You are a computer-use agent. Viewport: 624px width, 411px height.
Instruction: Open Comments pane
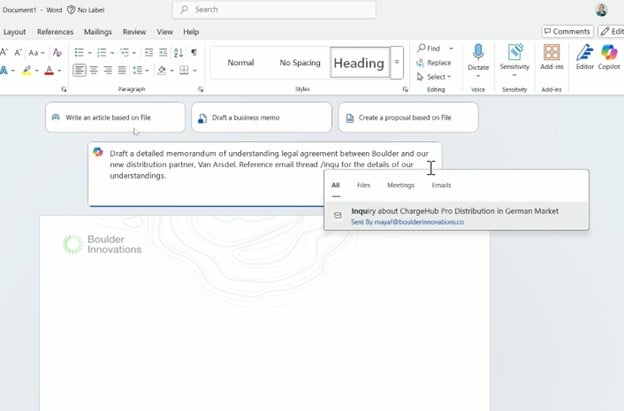coord(567,31)
